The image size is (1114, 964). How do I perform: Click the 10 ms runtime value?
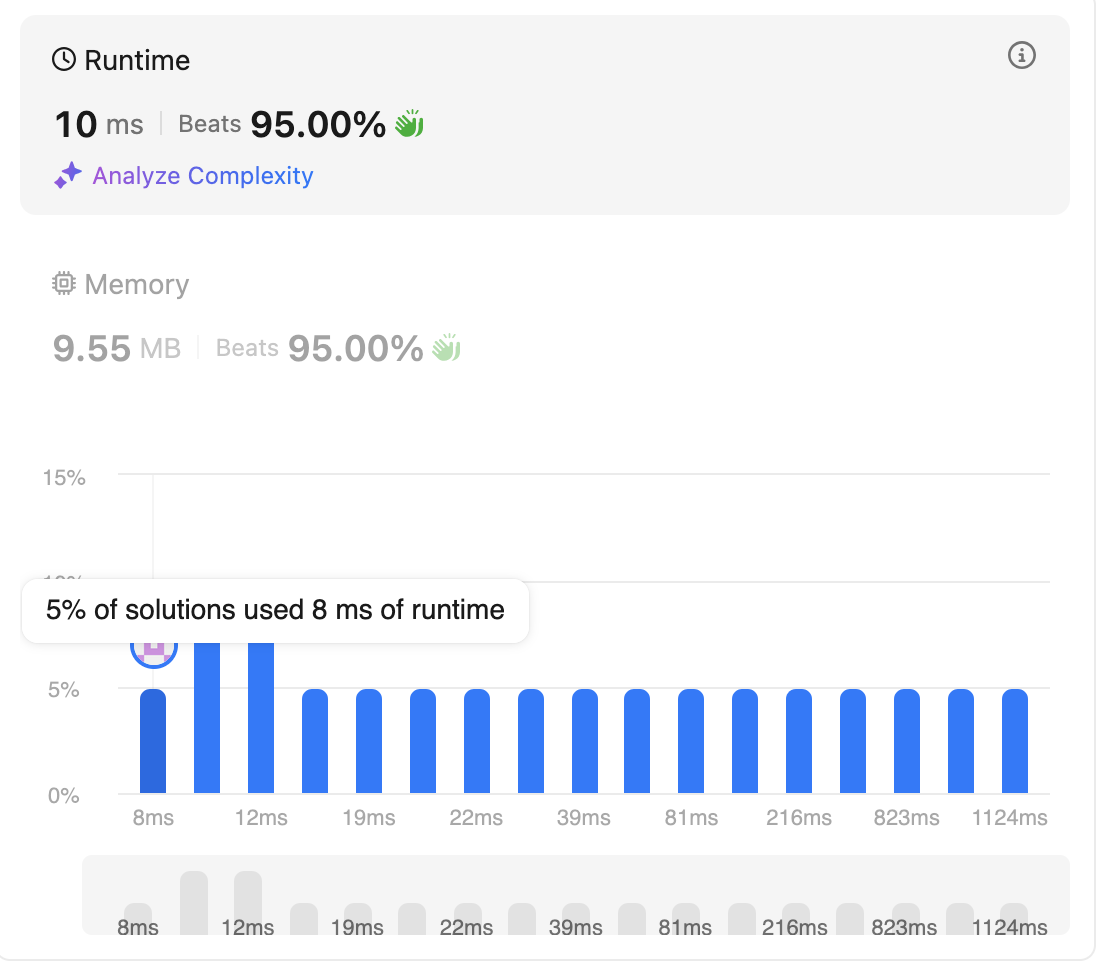coord(98,125)
